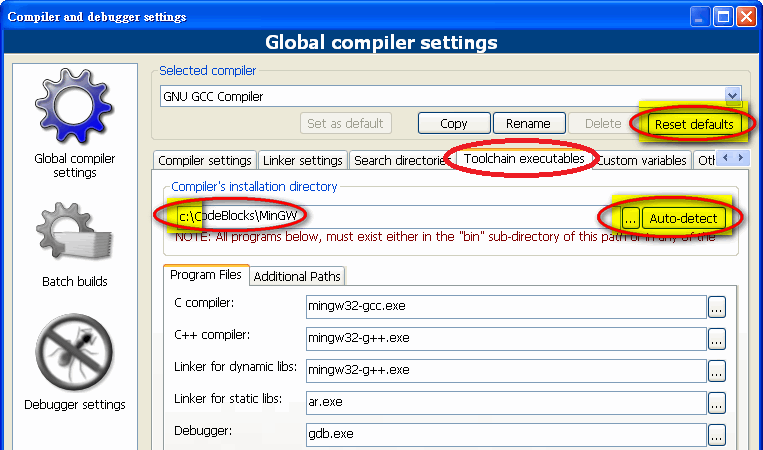Expand the Selected compiler dropdown
The height and width of the screenshot is (450, 763).
(733, 96)
